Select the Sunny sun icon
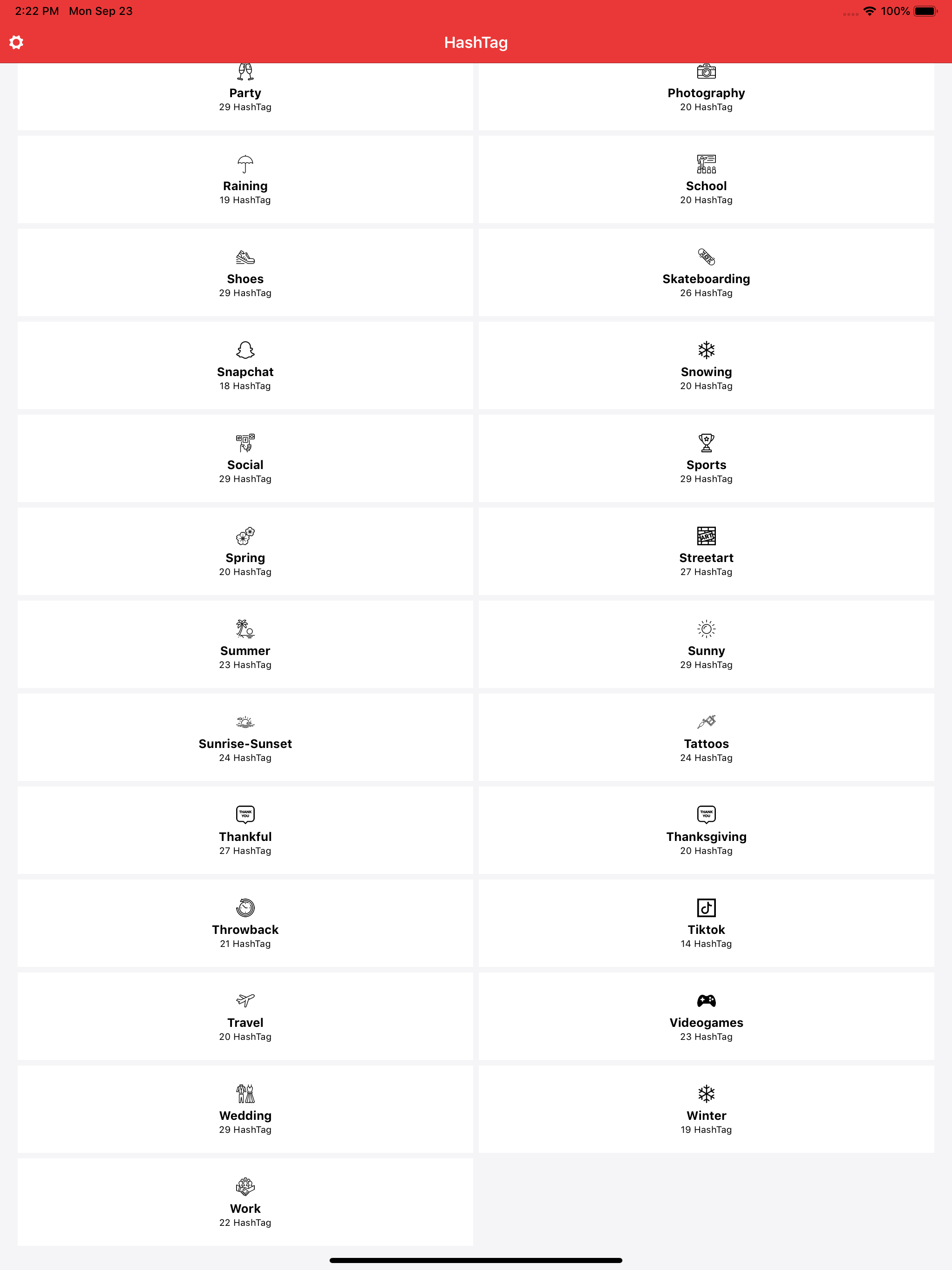 coord(705,628)
